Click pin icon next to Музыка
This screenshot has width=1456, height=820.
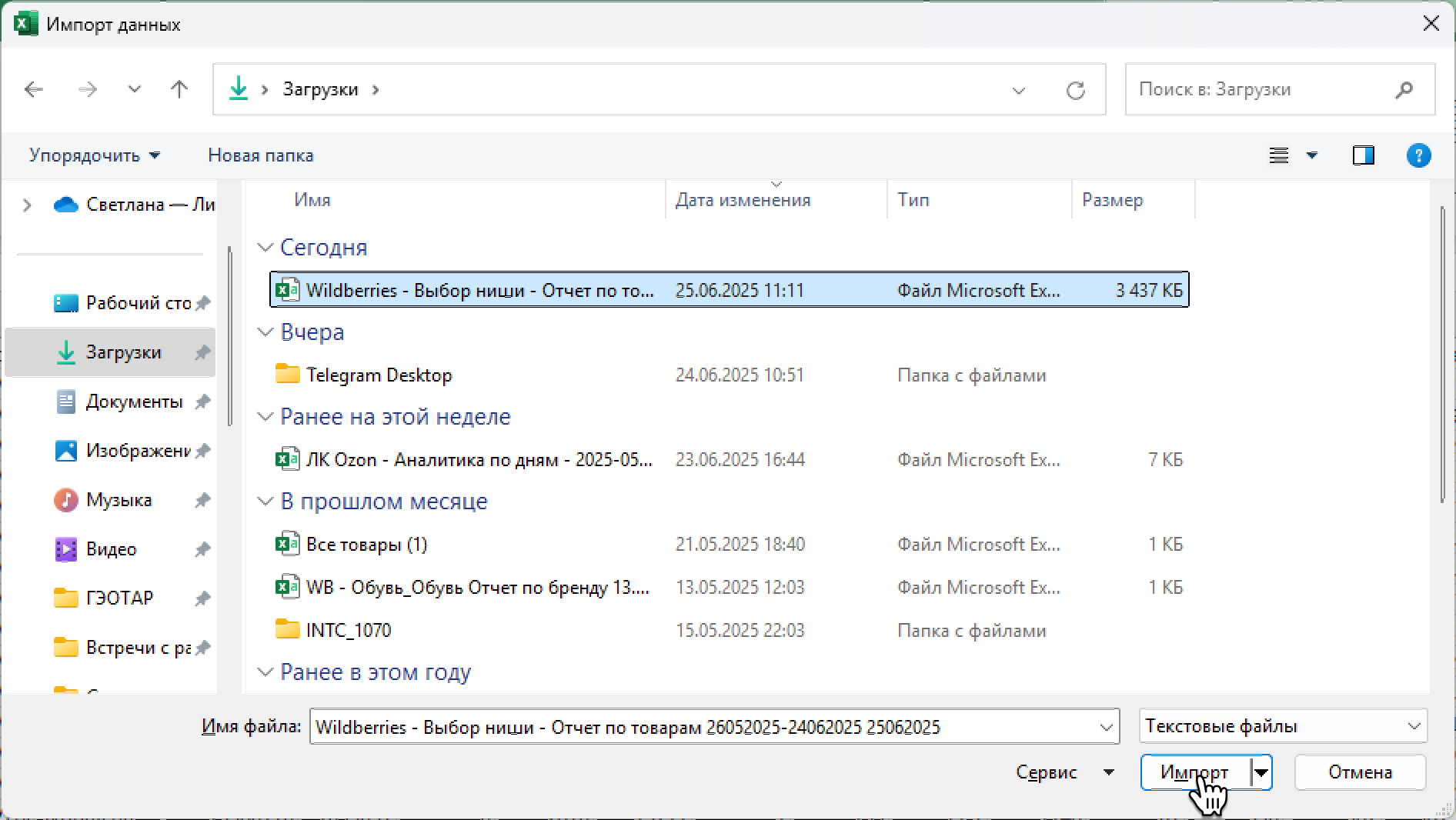[x=202, y=500]
